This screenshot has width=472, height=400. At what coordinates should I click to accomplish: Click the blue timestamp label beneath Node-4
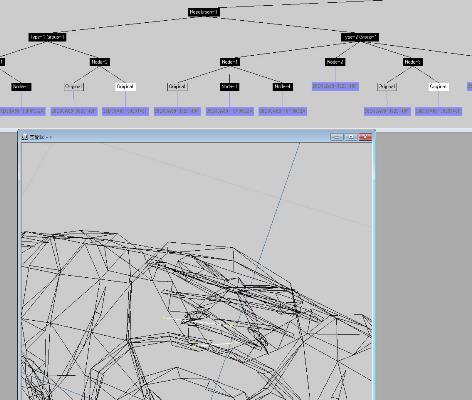pyautogui.click(x=283, y=111)
